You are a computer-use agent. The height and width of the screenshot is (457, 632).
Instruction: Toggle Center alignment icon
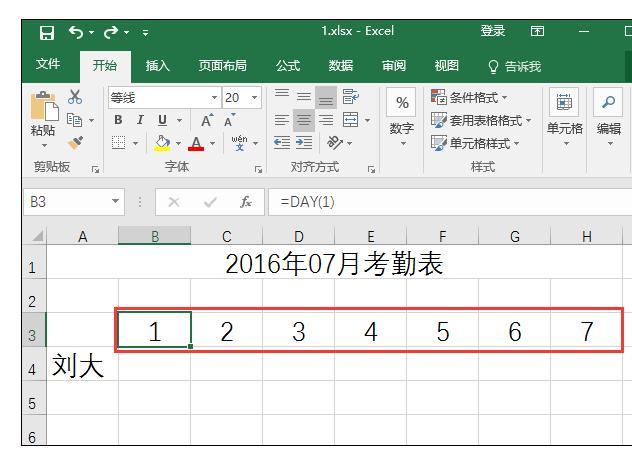pyautogui.click(x=304, y=120)
